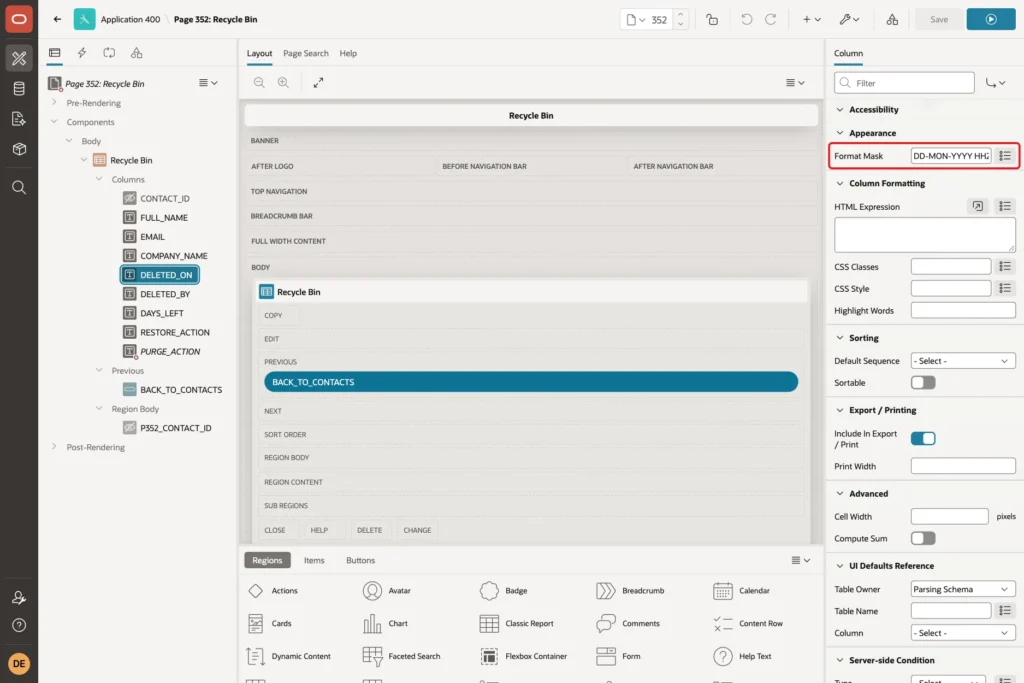Zoom out the layout view

[x=259, y=82]
